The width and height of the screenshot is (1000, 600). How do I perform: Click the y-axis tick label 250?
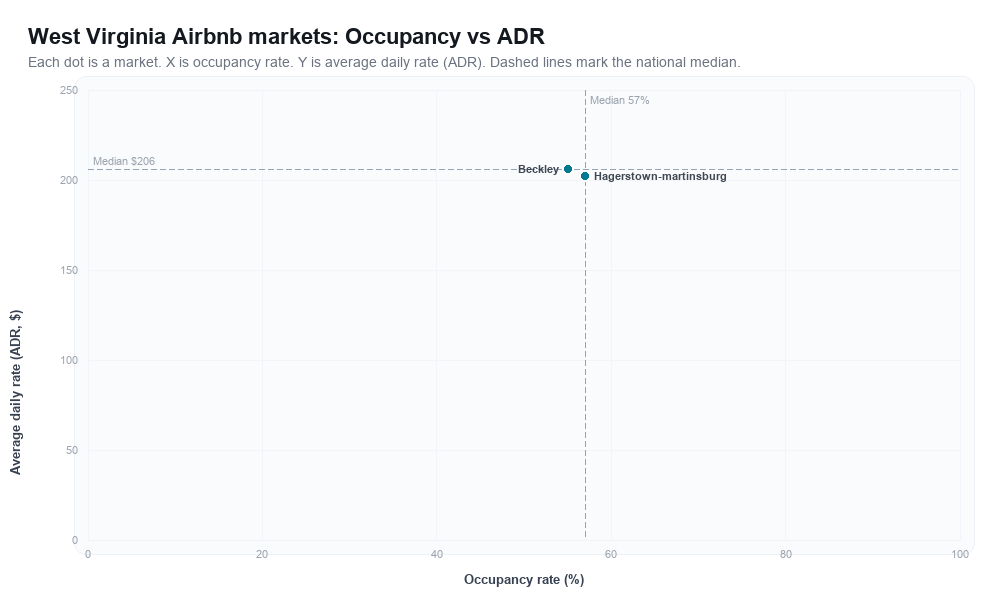pos(69,91)
